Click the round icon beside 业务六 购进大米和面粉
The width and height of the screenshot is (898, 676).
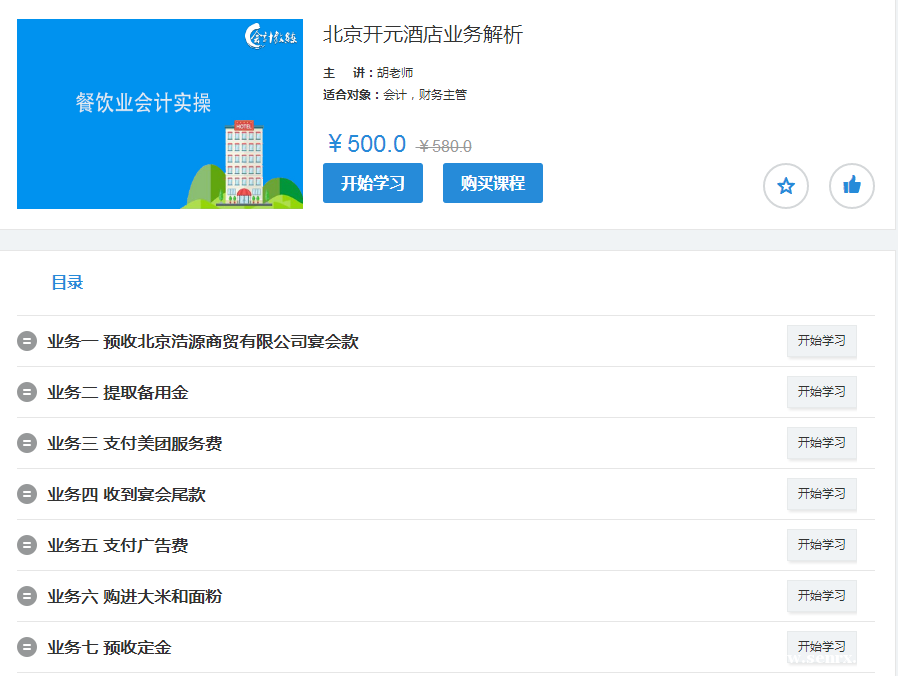pyautogui.click(x=27, y=597)
